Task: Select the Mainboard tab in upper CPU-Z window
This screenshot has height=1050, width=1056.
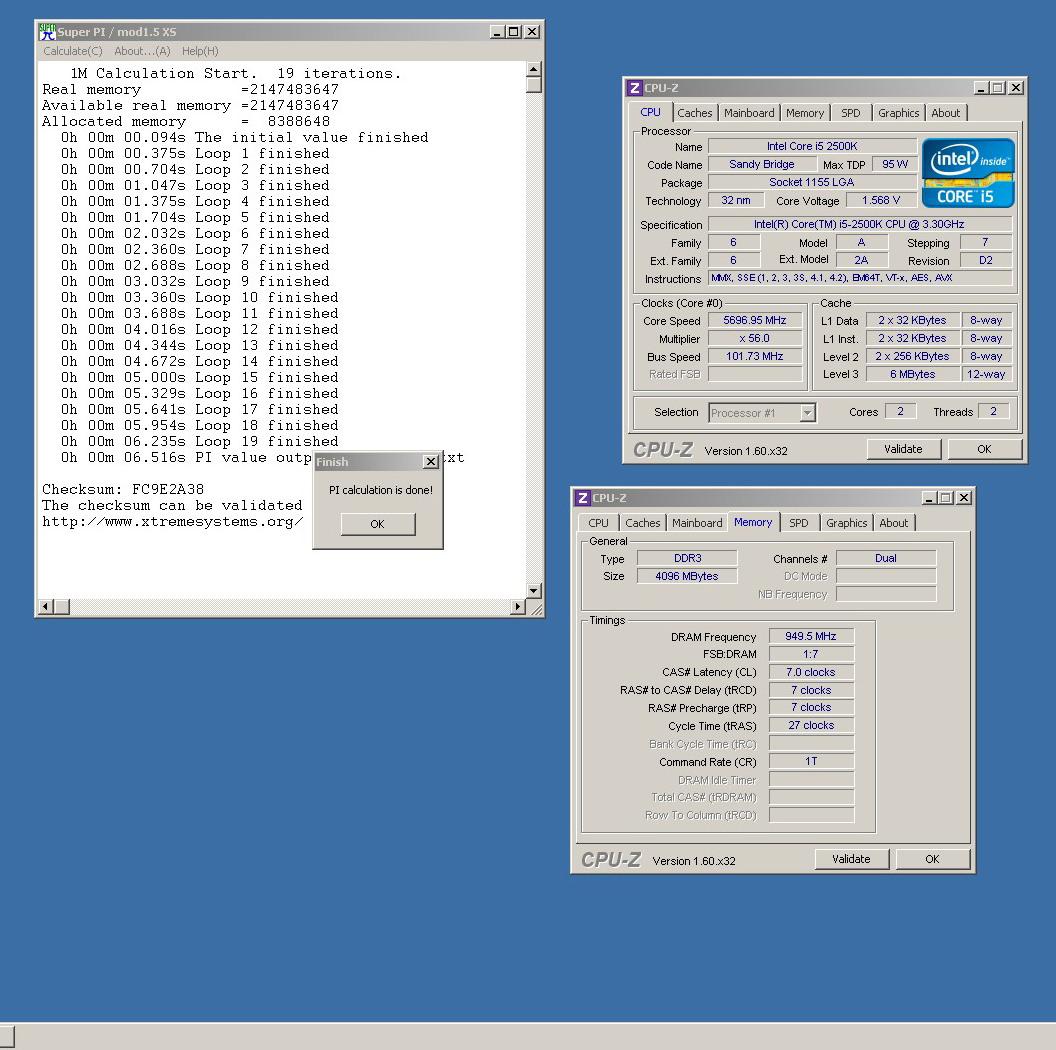Action: [749, 113]
